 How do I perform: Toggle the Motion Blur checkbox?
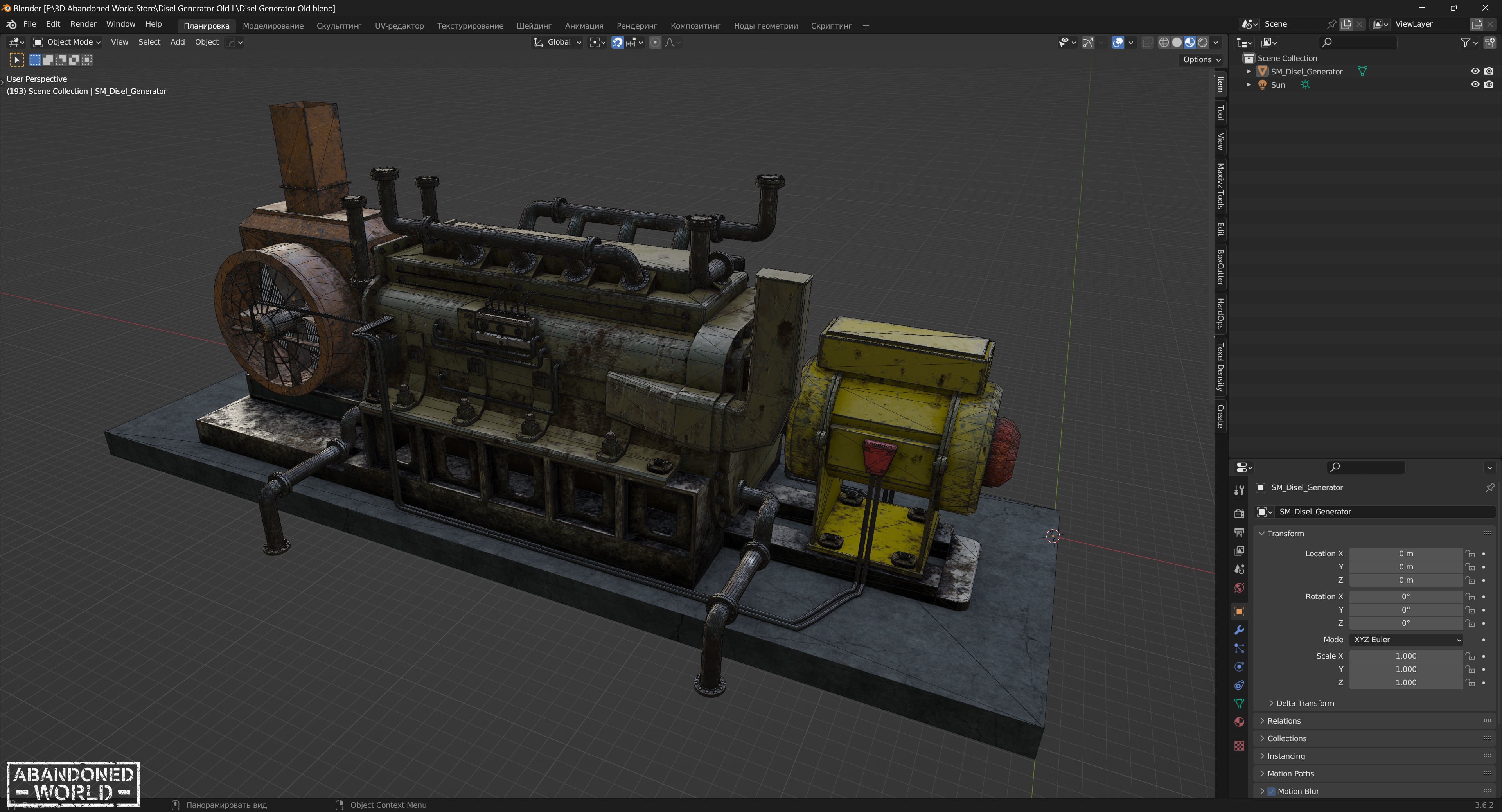pos(1271,791)
